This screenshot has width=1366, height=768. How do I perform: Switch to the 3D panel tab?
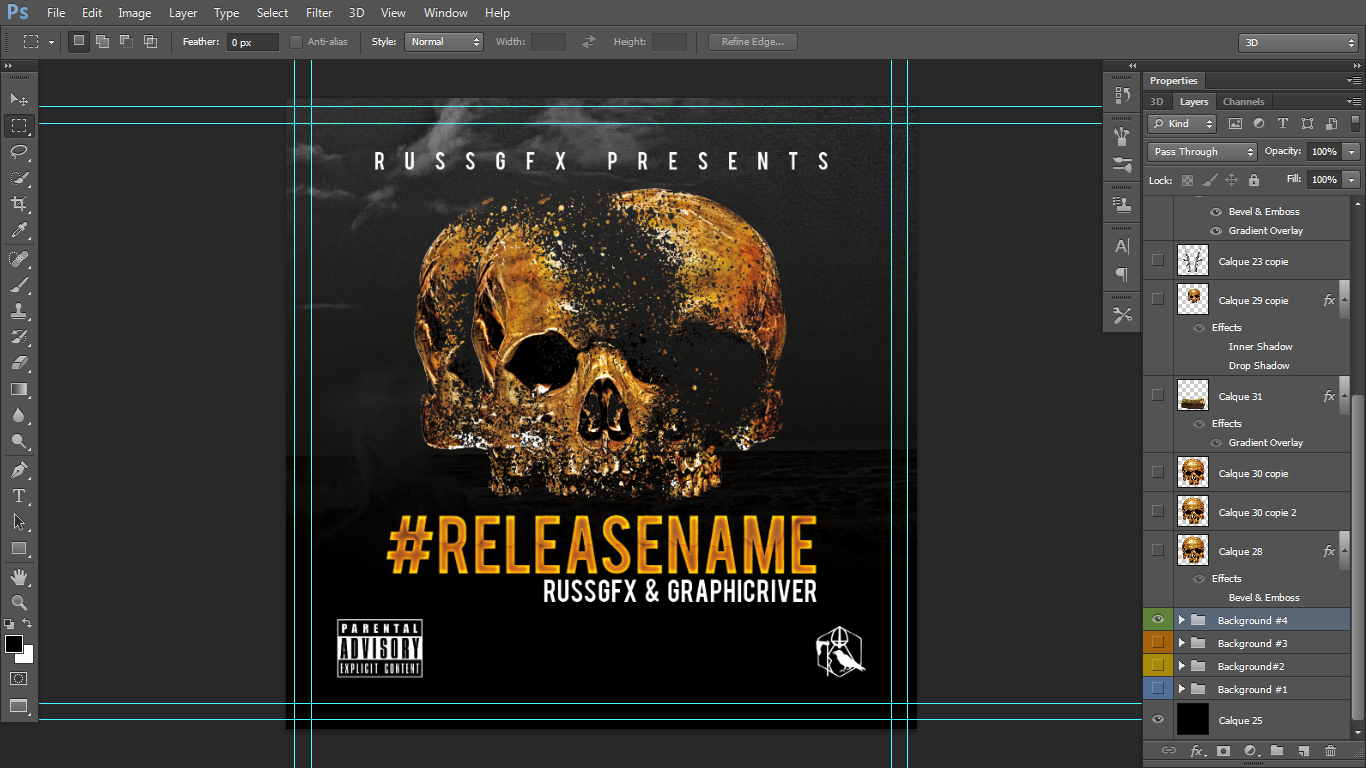point(1156,102)
